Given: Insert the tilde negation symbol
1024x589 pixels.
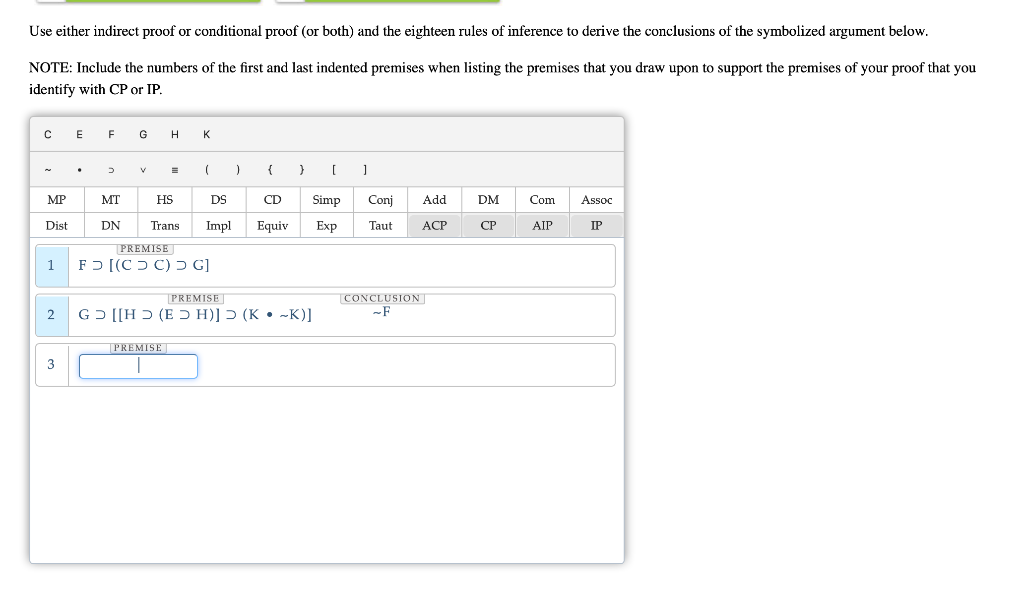Looking at the screenshot, I should (x=47, y=169).
